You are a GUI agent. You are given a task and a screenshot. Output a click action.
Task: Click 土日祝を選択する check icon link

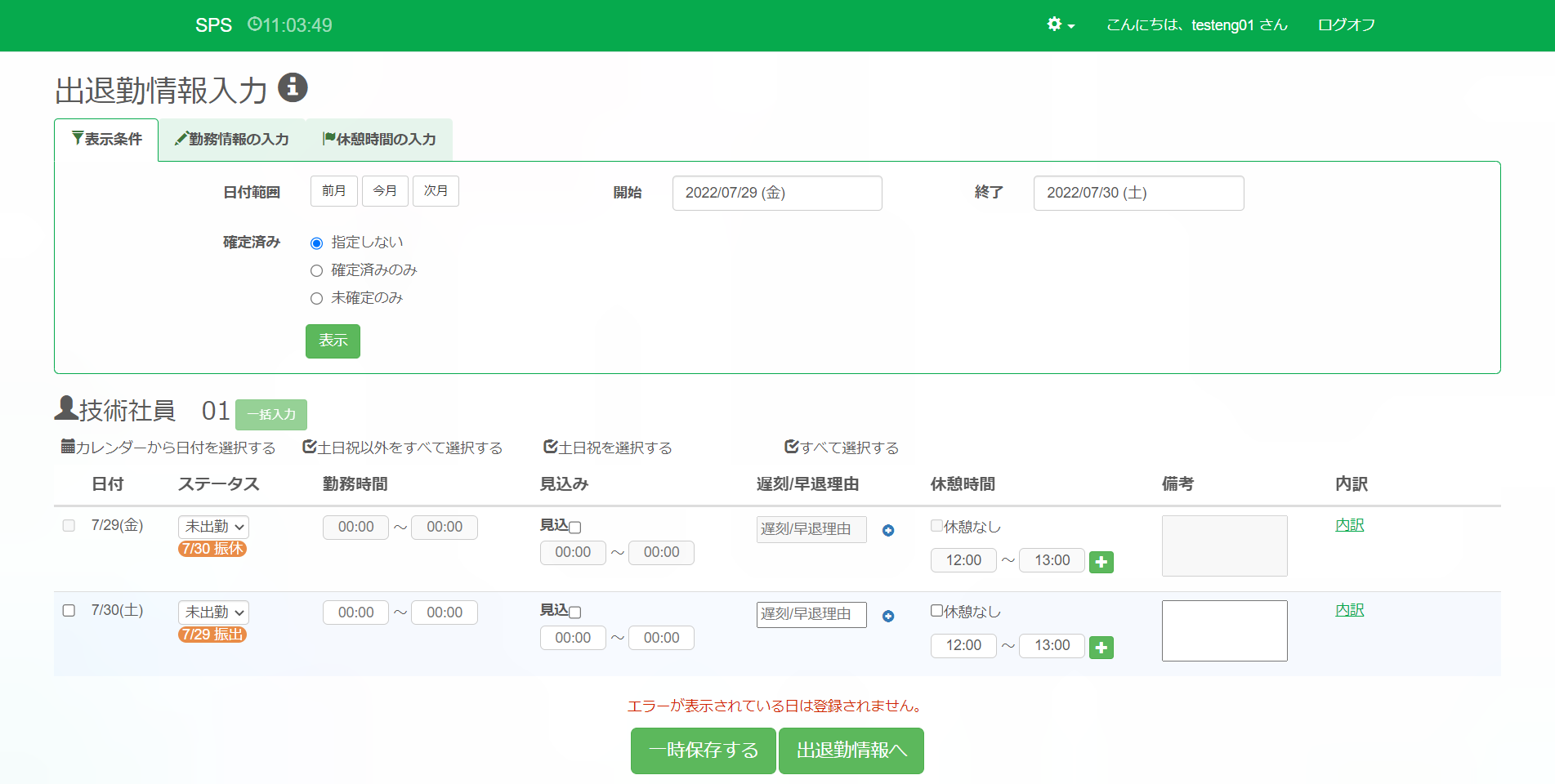[x=607, y=448]
